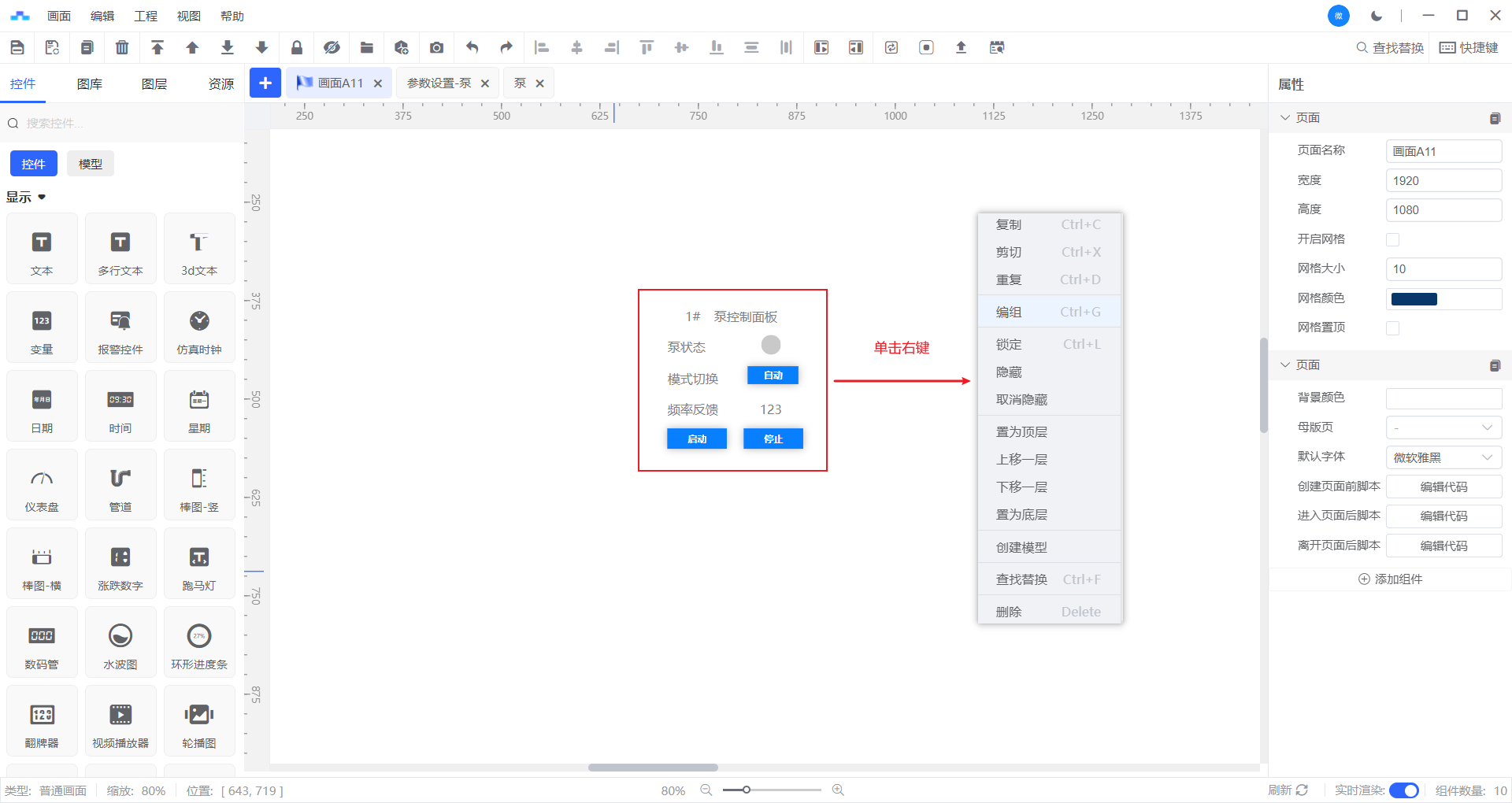The image size is (1512, 803).
Task: Click the lock icon in toolbar
Action: click(297, 47)
